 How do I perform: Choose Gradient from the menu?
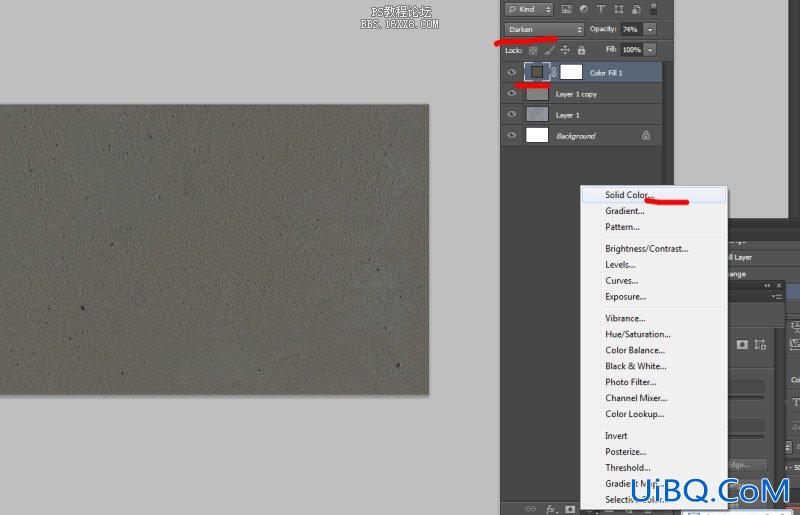coord(654,211)
